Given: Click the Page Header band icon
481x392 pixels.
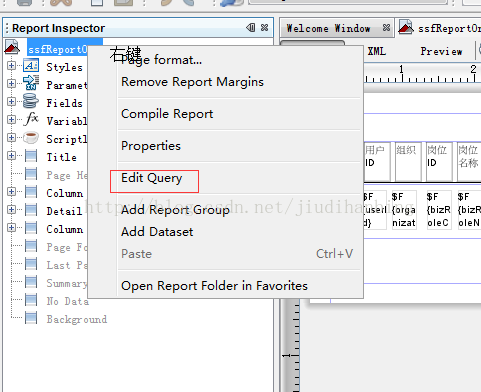Looking at the screenshot, I should click(x=31, y=174).
